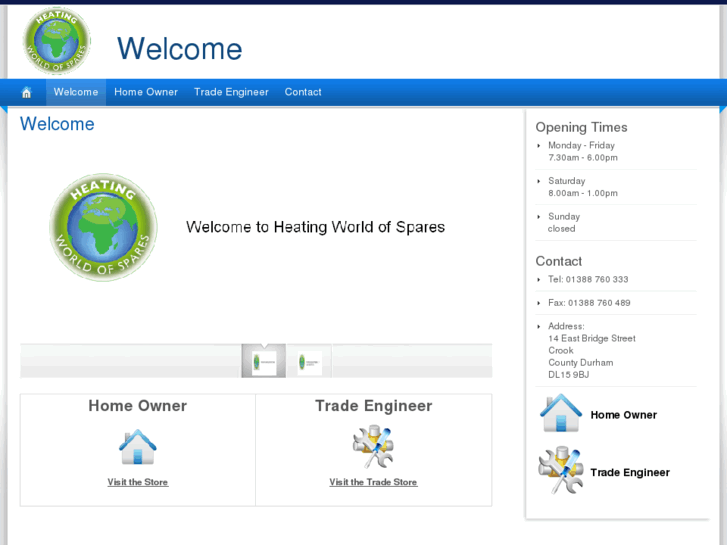Click the County Durham address line
The image size is (727, 545).
pos(580,363)
